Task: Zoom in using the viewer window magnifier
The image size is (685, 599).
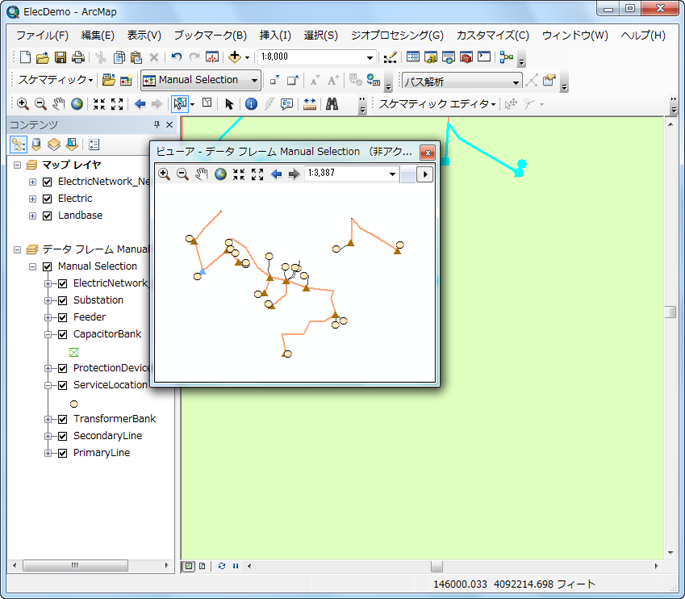Action: (164, 174)
